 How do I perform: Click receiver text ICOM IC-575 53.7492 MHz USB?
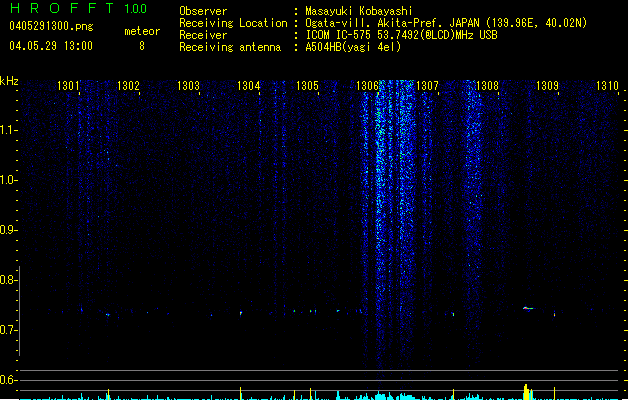click(x=401, y=35)
